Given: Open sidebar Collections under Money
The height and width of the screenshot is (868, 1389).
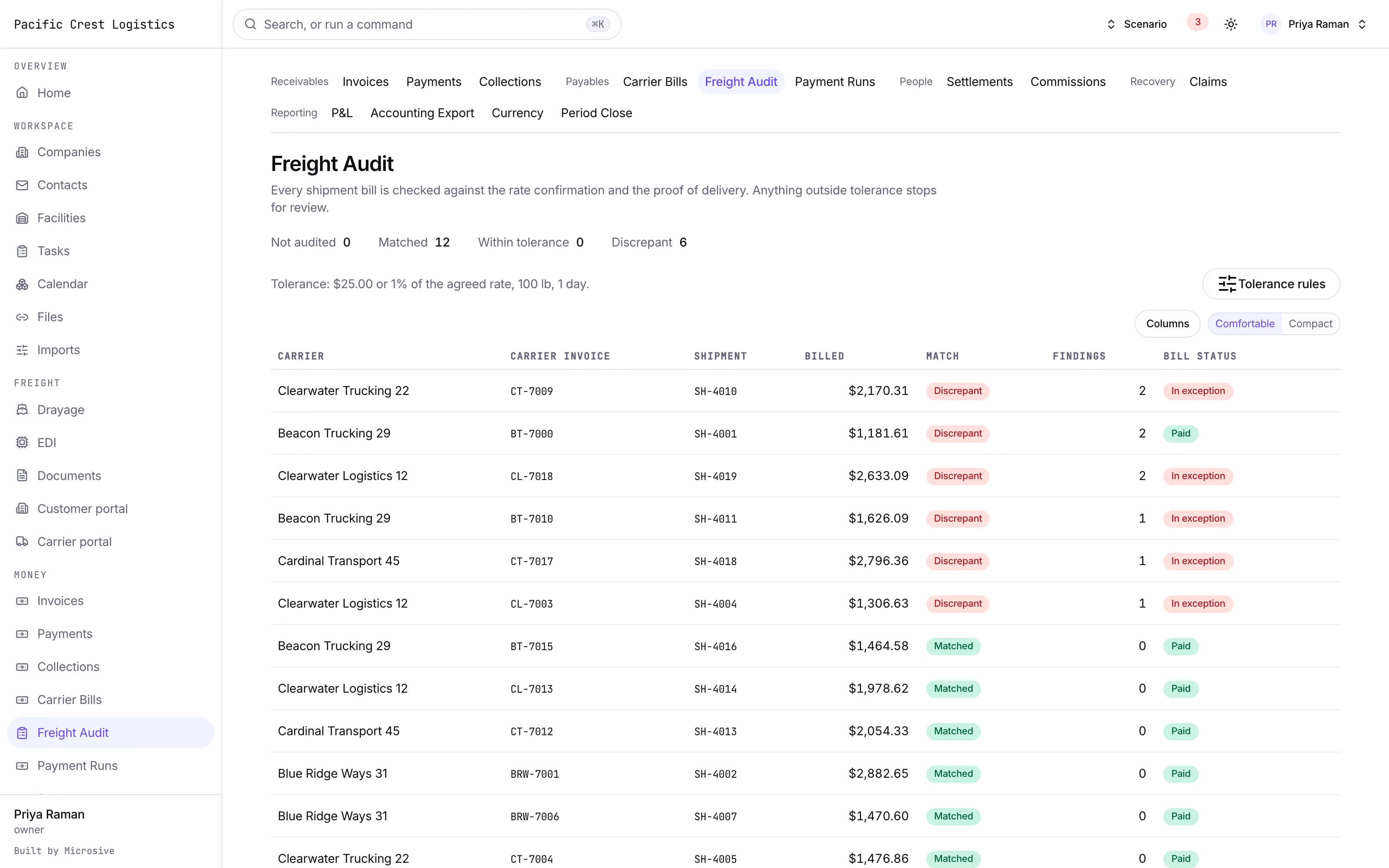Looking at the screenshot, I should click(111, 667).
